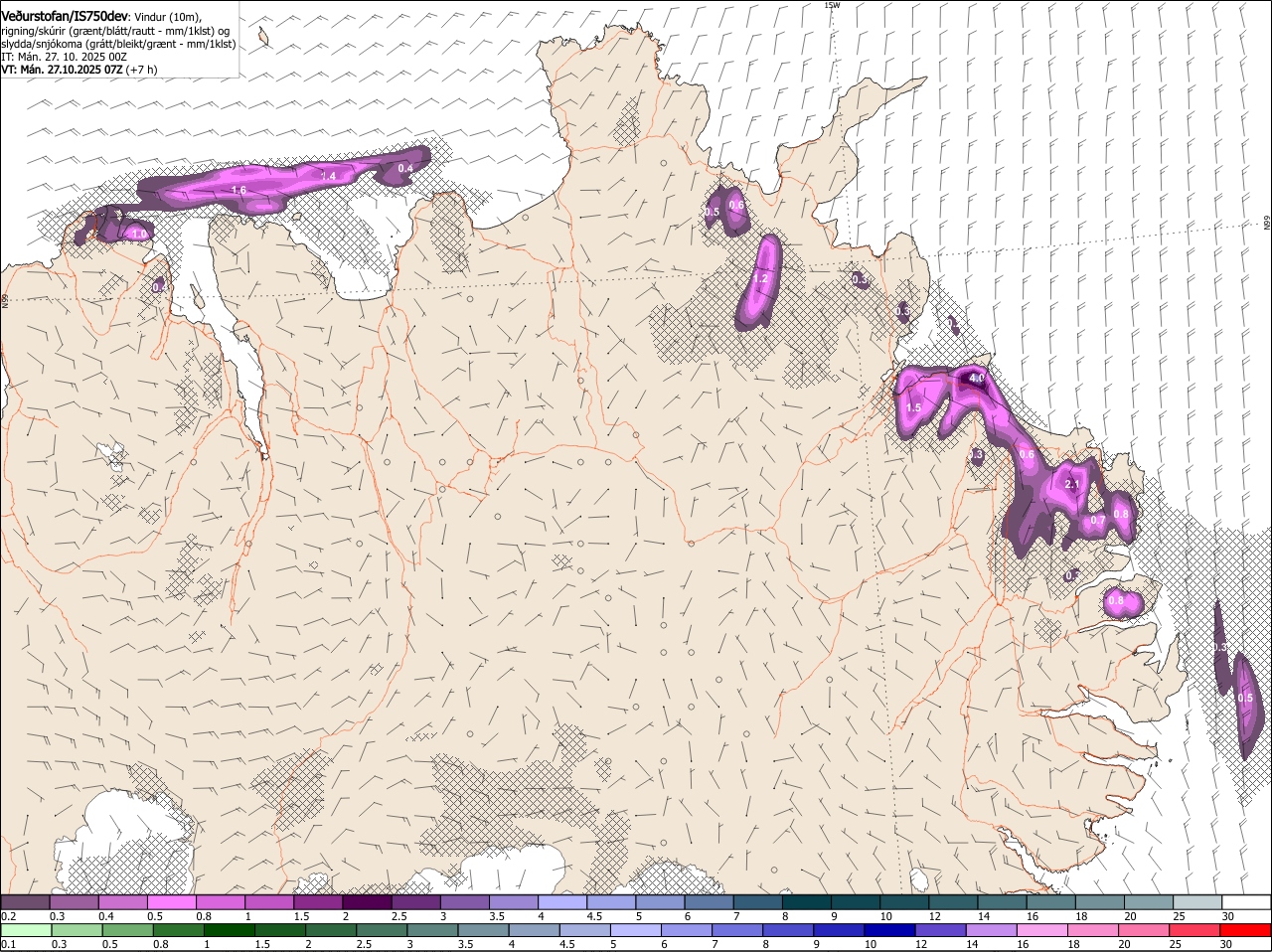The width and height of the screenshot is (1272, 952).
Task: Click the 15W longitude label
Action: pyautogui.click(x=832, y=5)
